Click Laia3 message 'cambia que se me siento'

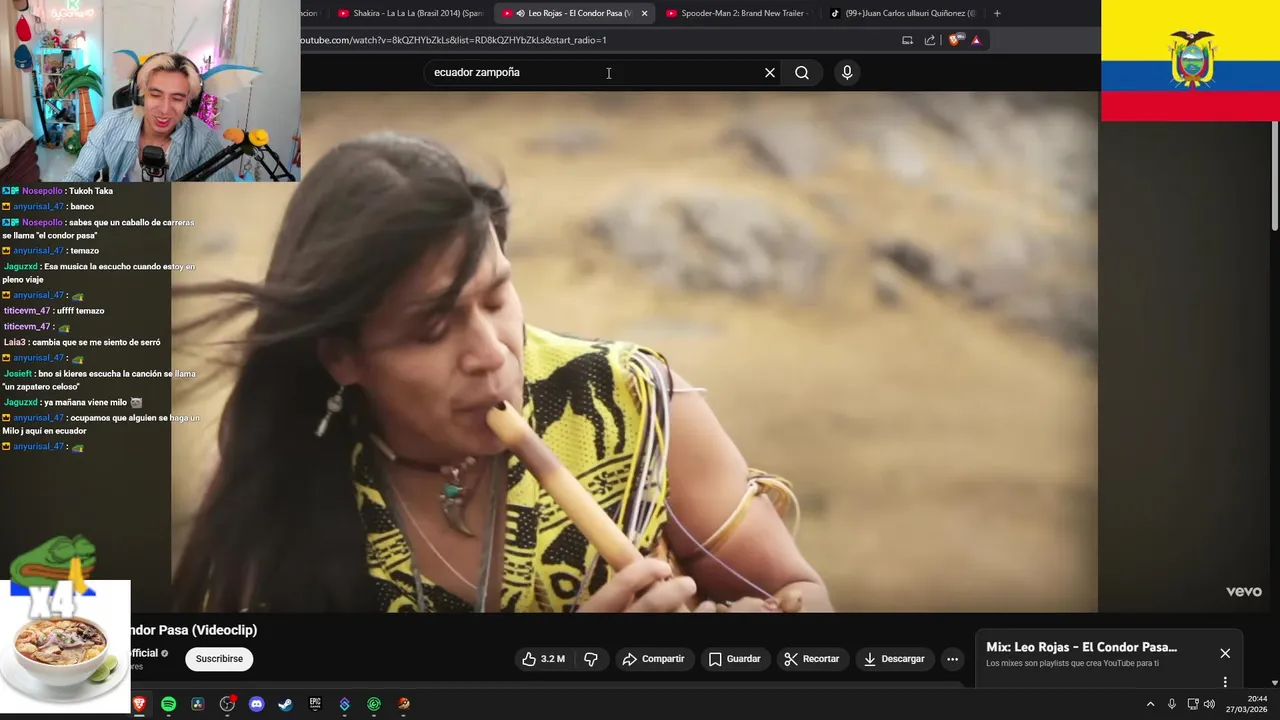(96, 342)
